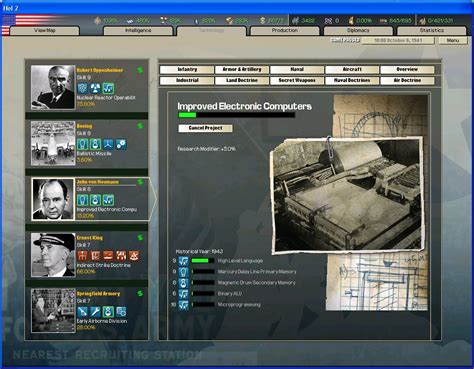This screenshot has width=474, height=369.
Task: Click Oppenheimer's mathematics specialty icon
Action: click(x=108, y=88)
